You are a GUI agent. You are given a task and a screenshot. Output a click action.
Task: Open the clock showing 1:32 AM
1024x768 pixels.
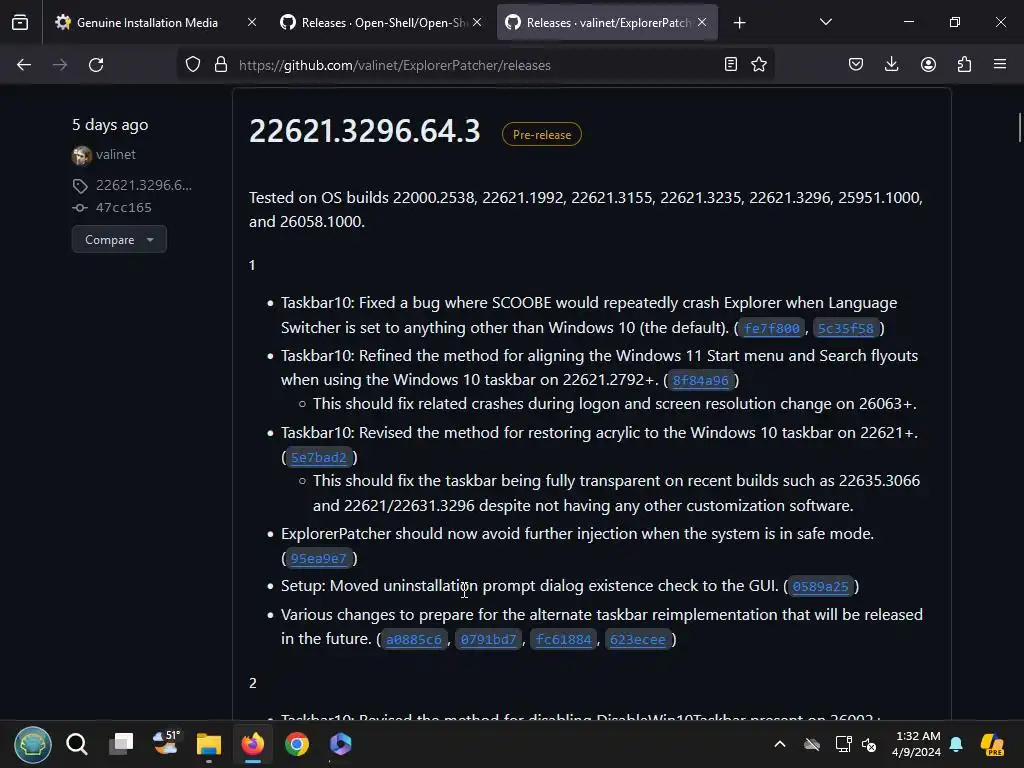(917, 744)
